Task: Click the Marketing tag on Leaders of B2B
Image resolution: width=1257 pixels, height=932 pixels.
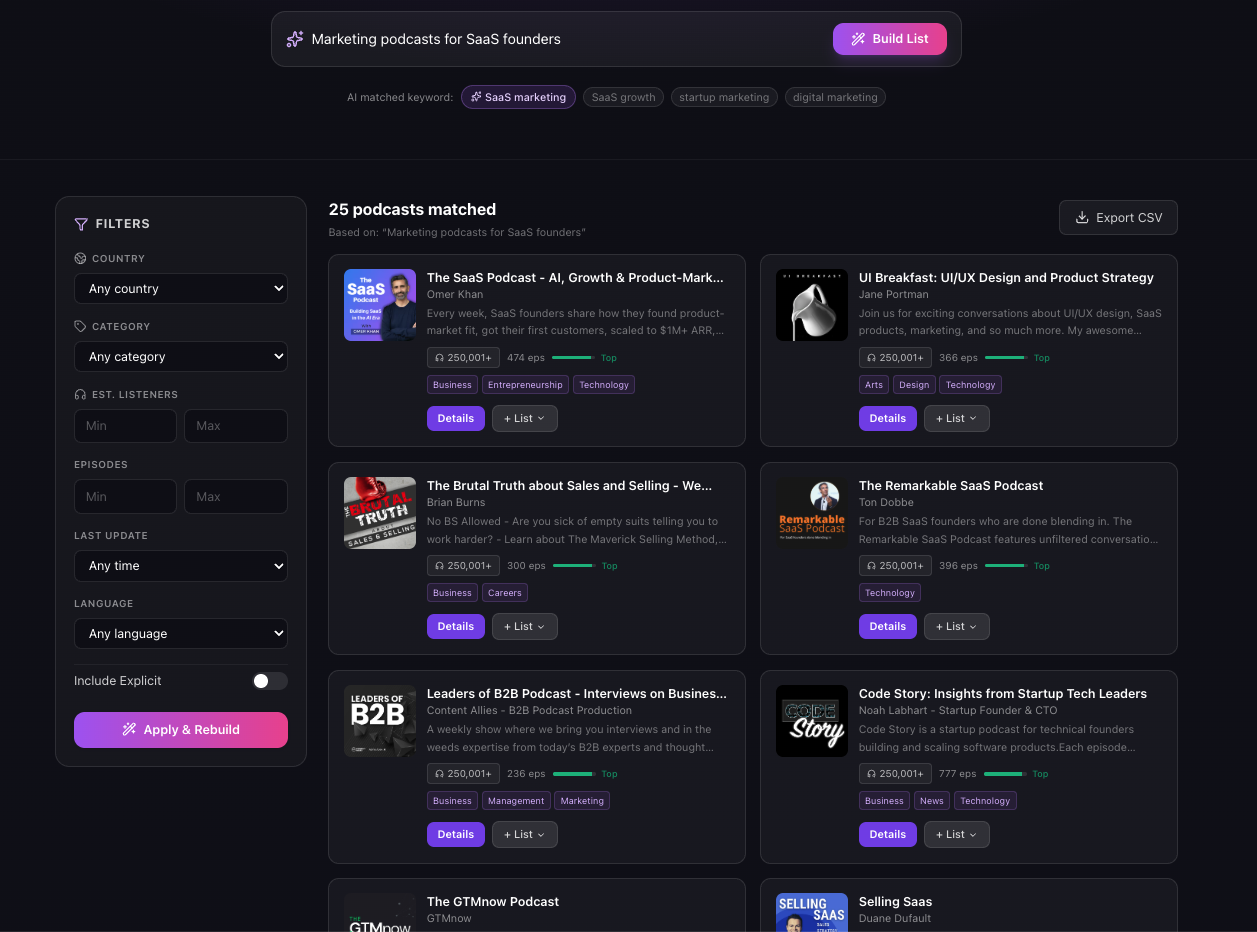Action: 582,801
